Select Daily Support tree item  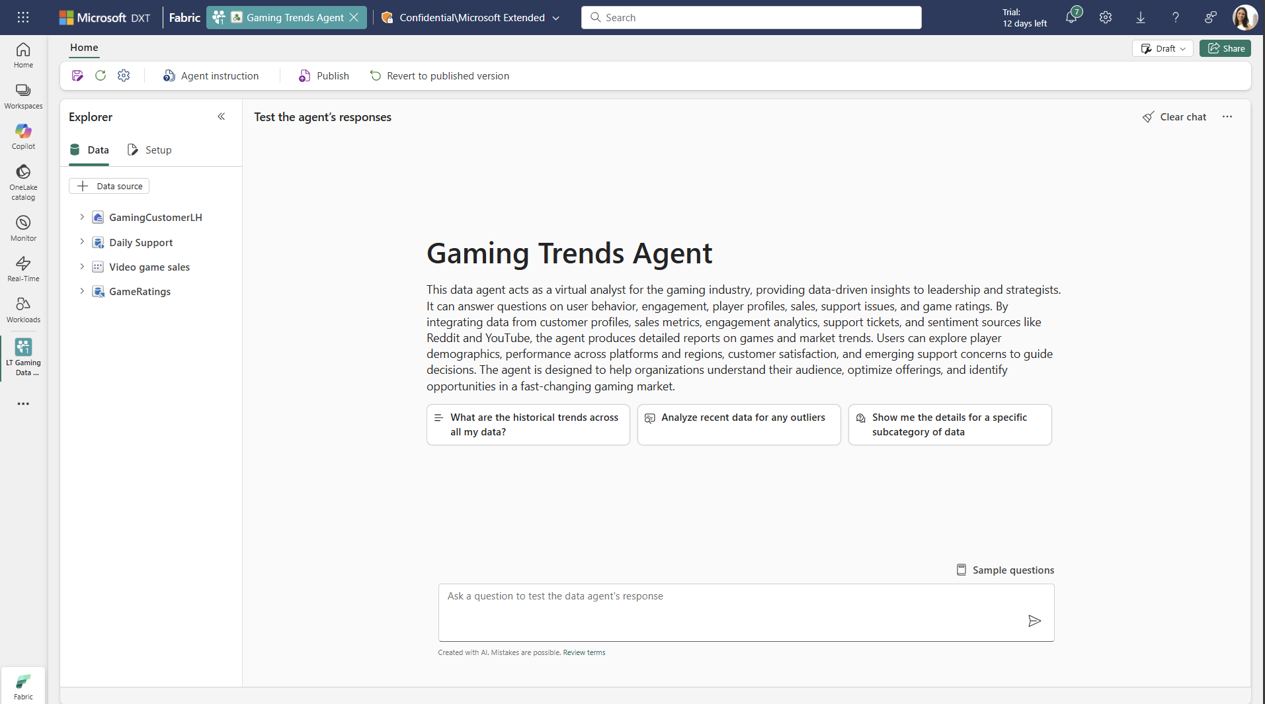pyautogui.click(x=141, y=242)
